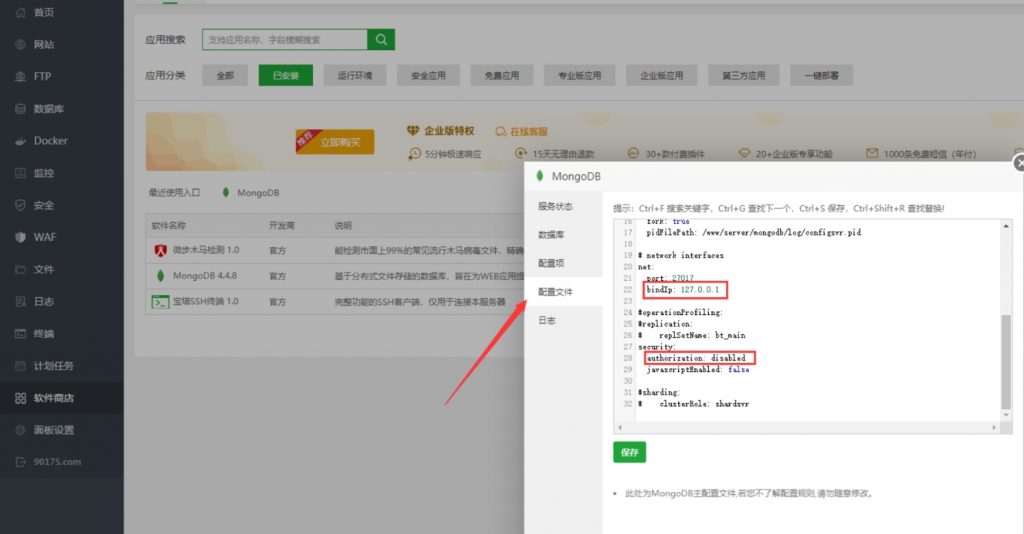Click the MongoDB 4.4.8 software name
Viewport: 1024px width, 534px height.
205,275
